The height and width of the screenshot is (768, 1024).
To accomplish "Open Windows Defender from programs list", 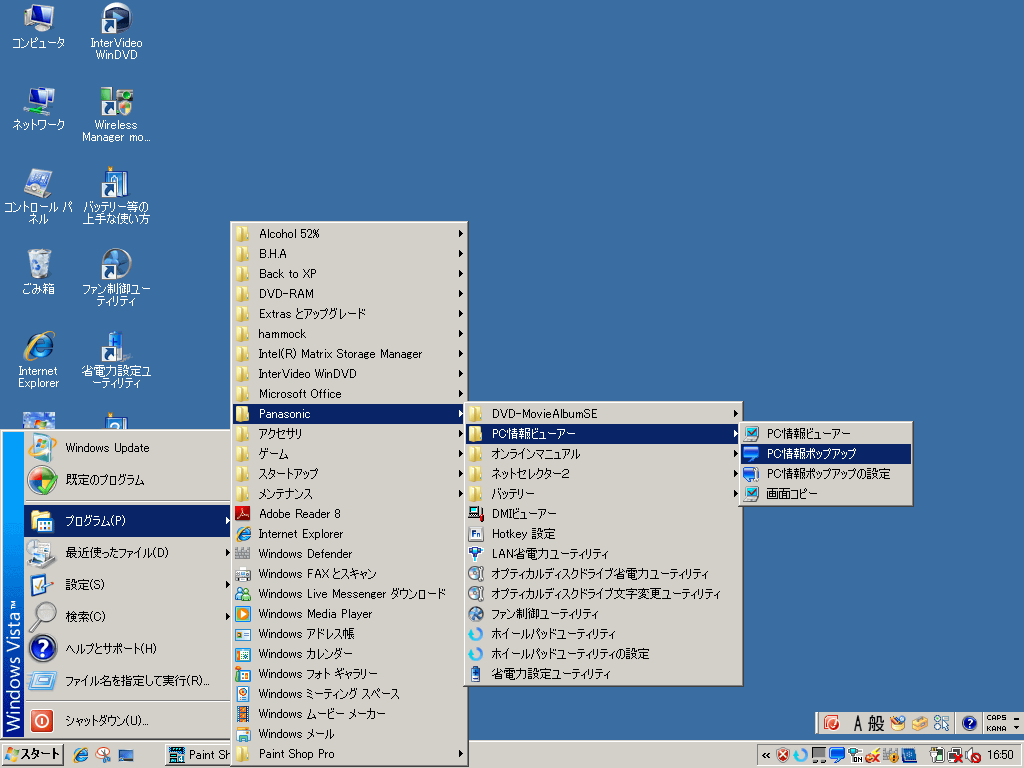I will click(349, 554).
